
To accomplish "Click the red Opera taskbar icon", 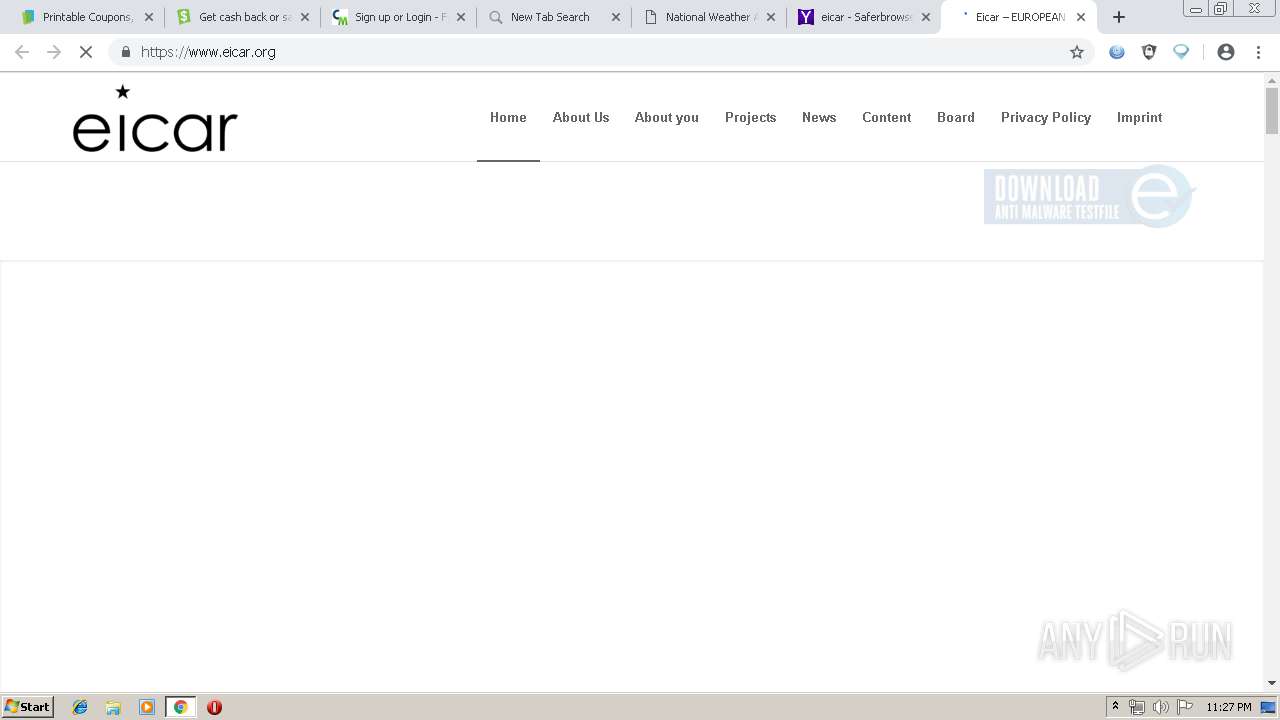I will pyautogui.click(x=214, y=707).
